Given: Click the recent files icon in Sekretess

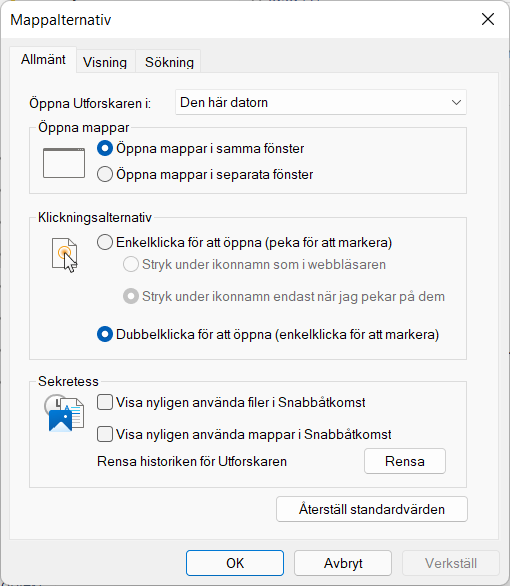Looking at the screenshot, I should [64, 413].
